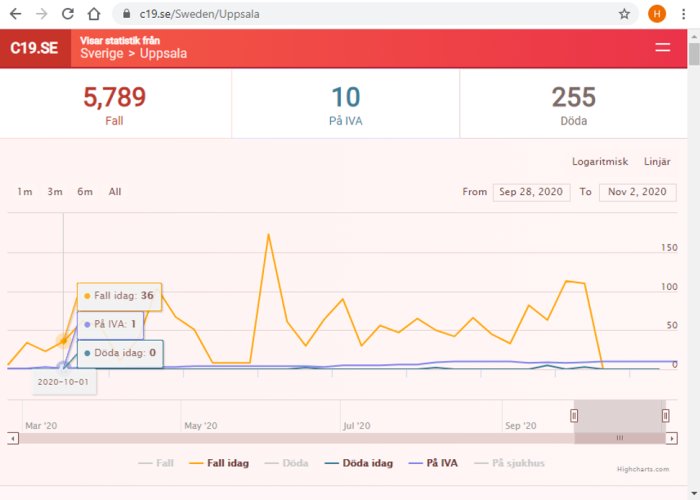Click the C19.SE logo
Screen dimensions: 700x500
pos(35,48)
